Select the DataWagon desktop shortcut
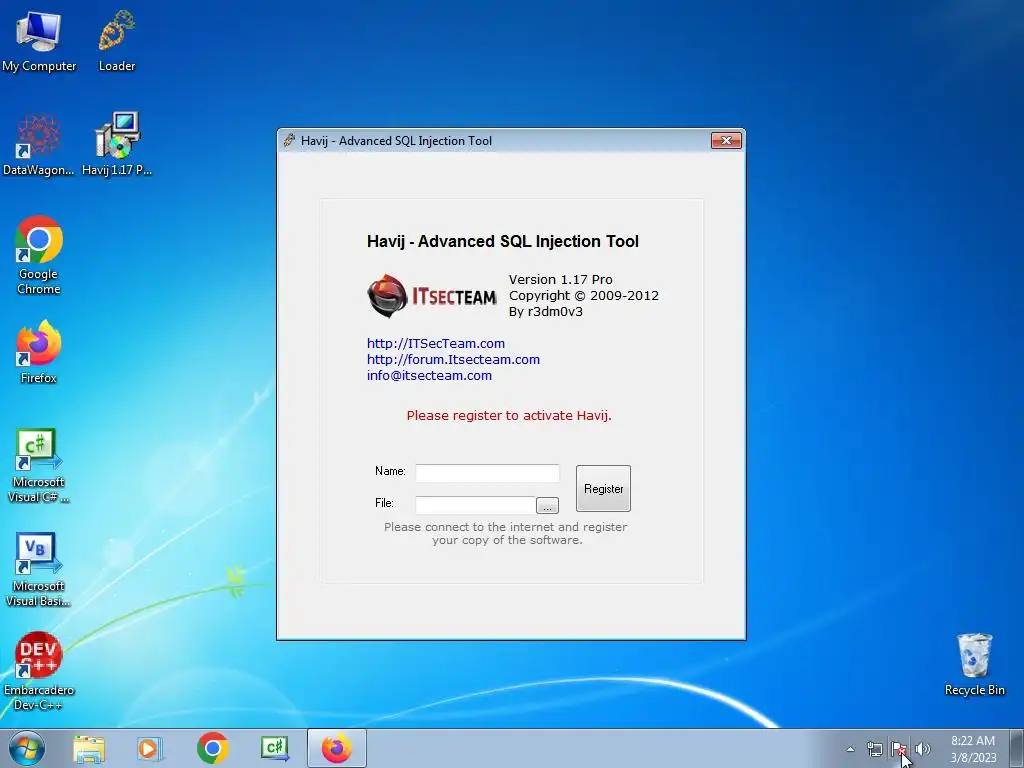Image resolution: width=1024 pixels, height=768 pixels. click(x=39, y=145)
